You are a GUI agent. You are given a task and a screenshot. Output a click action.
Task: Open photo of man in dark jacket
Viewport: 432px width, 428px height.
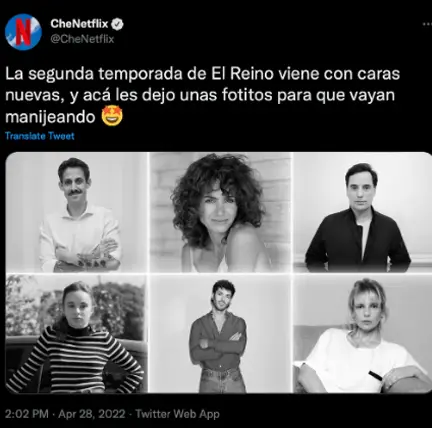[363, 212]
